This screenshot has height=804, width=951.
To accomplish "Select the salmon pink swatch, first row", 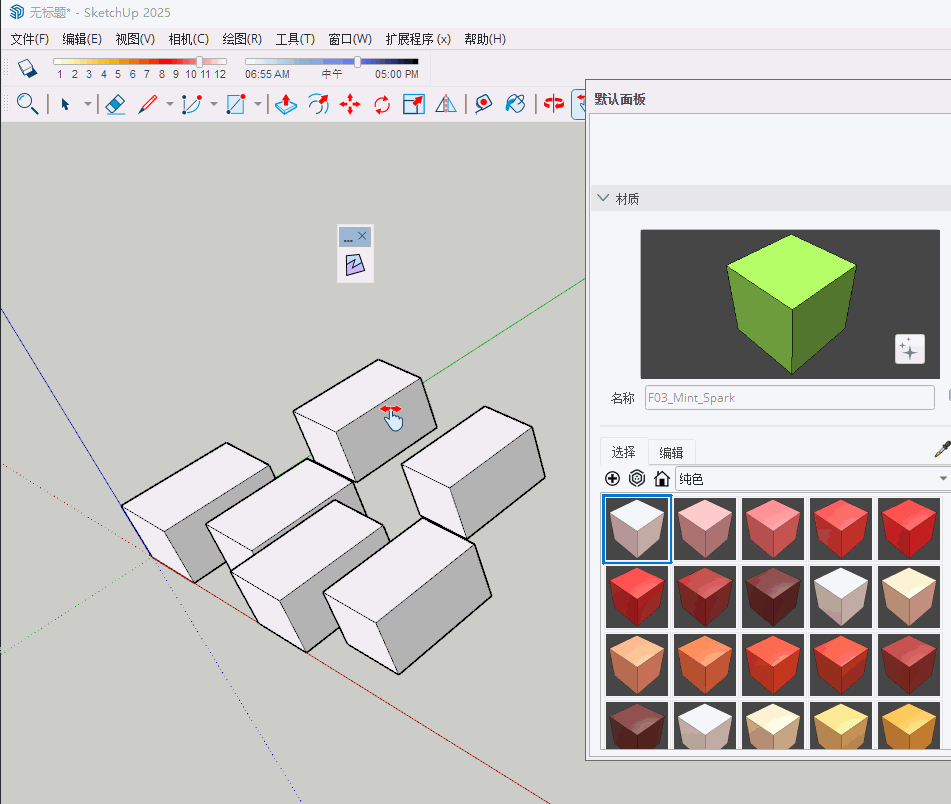I will [x=773, y=529].
